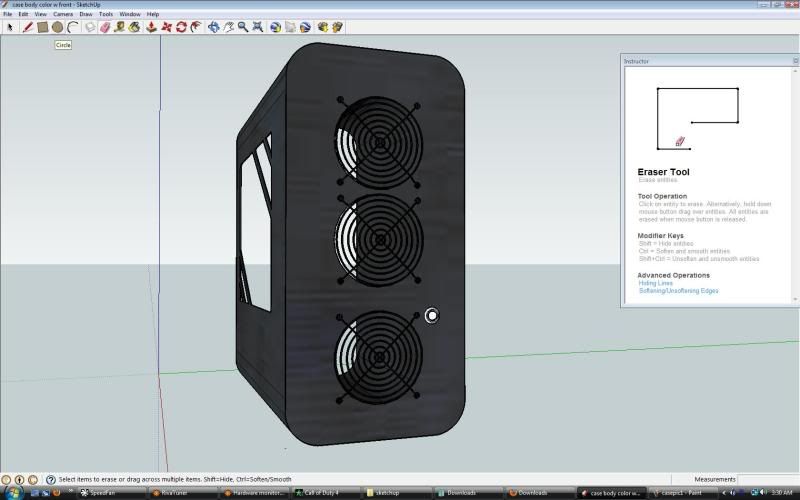Open the Tools menu

(x=106, y=14)
